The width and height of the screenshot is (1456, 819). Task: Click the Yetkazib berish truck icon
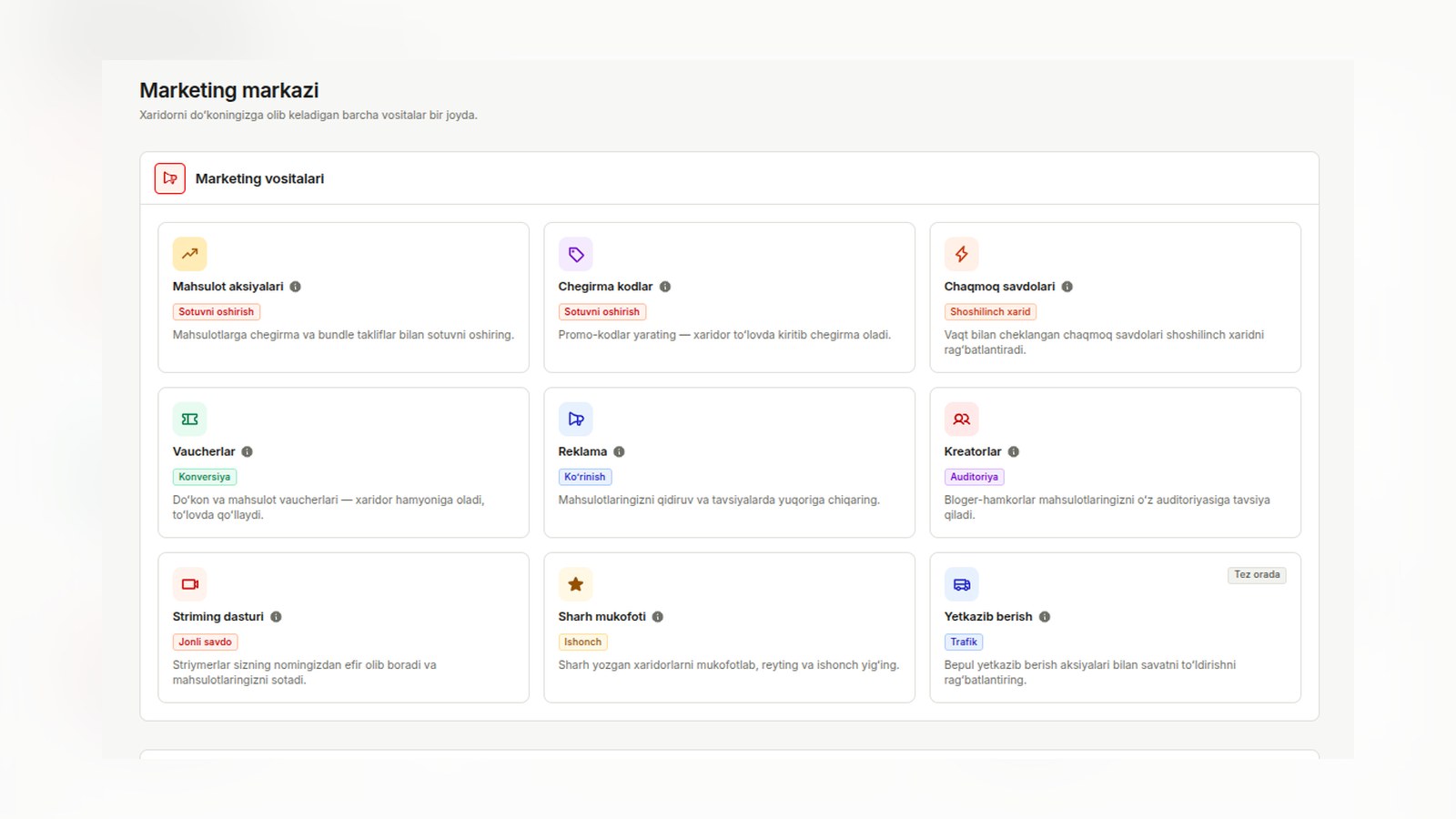pyautogui.click(x=961, y=584)
